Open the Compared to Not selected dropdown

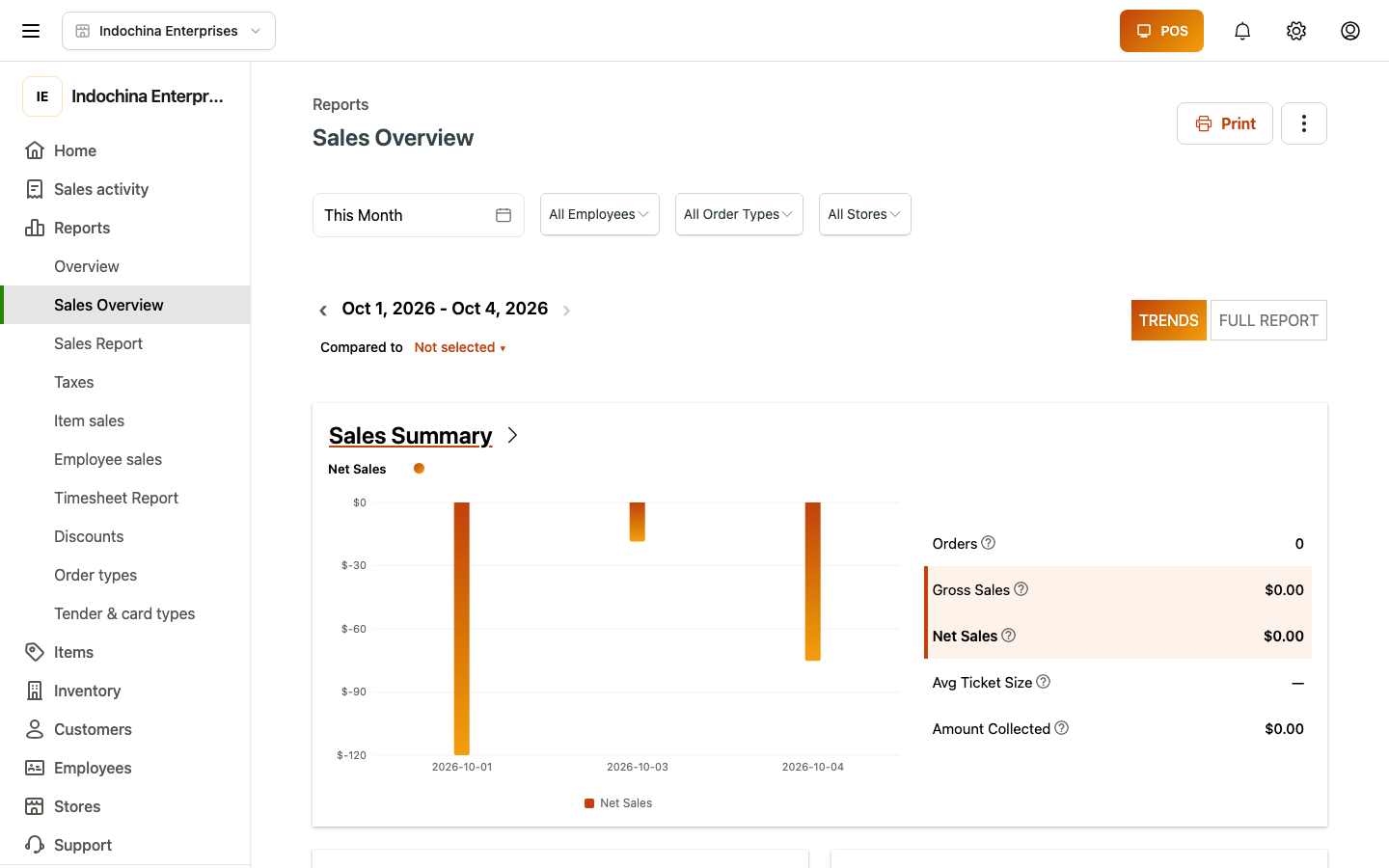pos(460,347)
